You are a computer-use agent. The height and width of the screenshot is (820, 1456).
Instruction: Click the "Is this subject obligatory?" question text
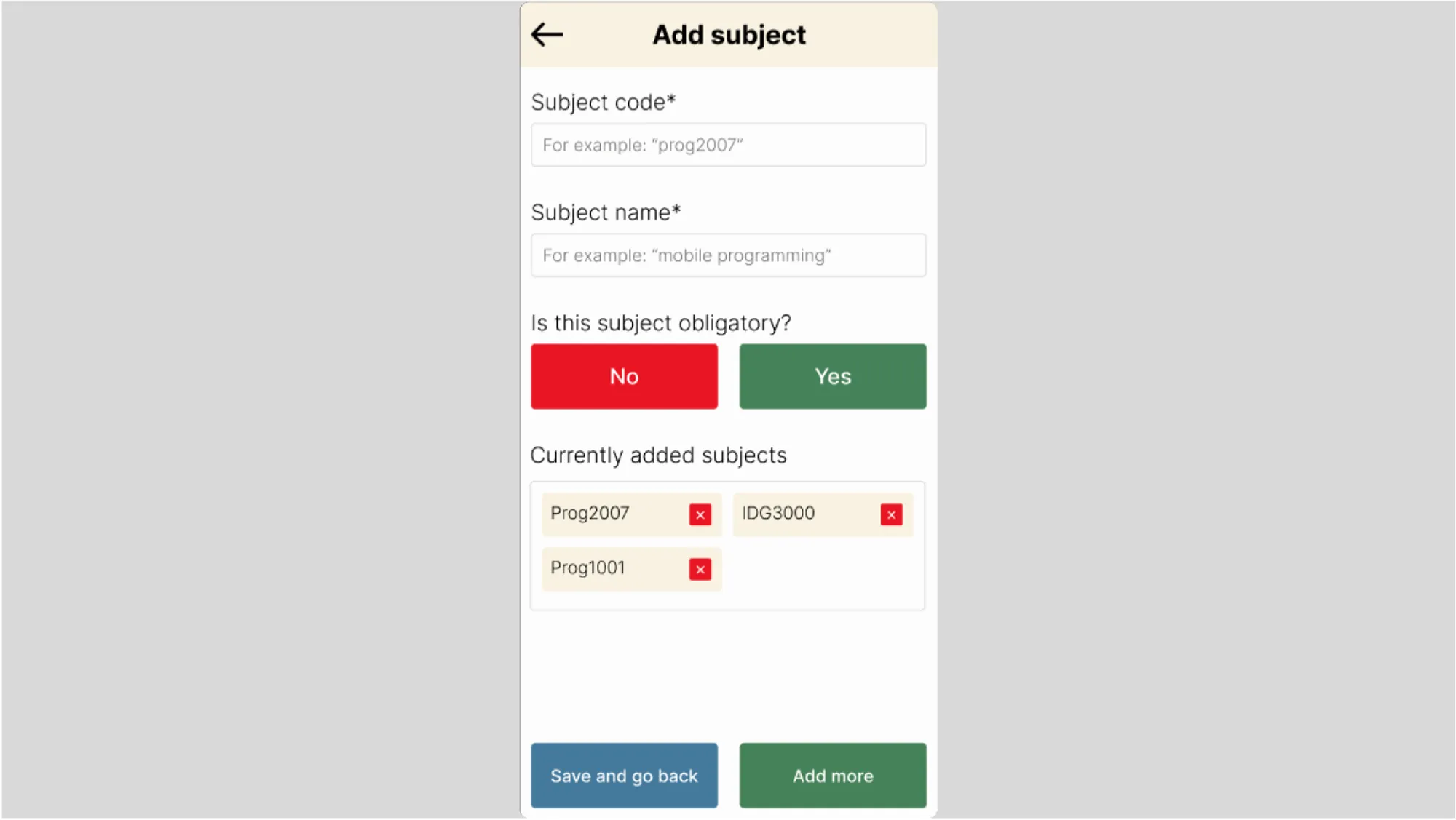660,323
